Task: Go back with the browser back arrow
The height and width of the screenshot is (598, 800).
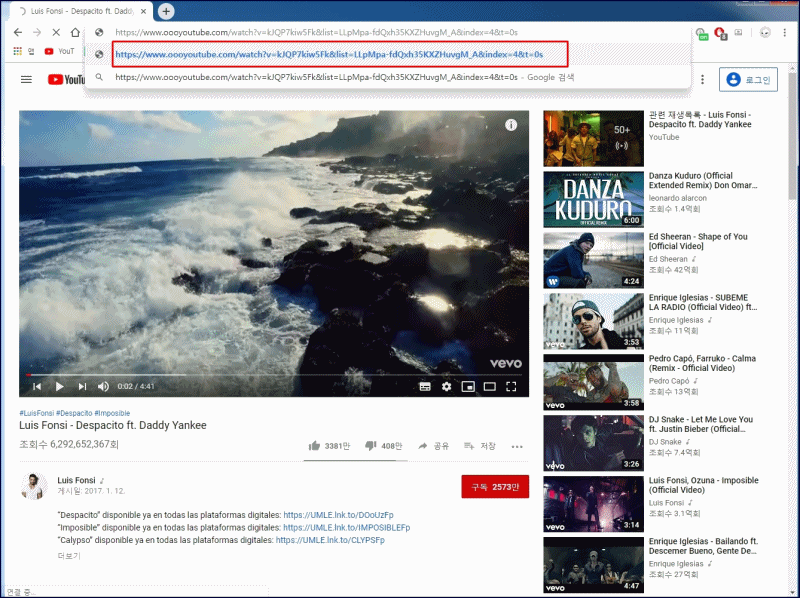Action: [18, 32]
